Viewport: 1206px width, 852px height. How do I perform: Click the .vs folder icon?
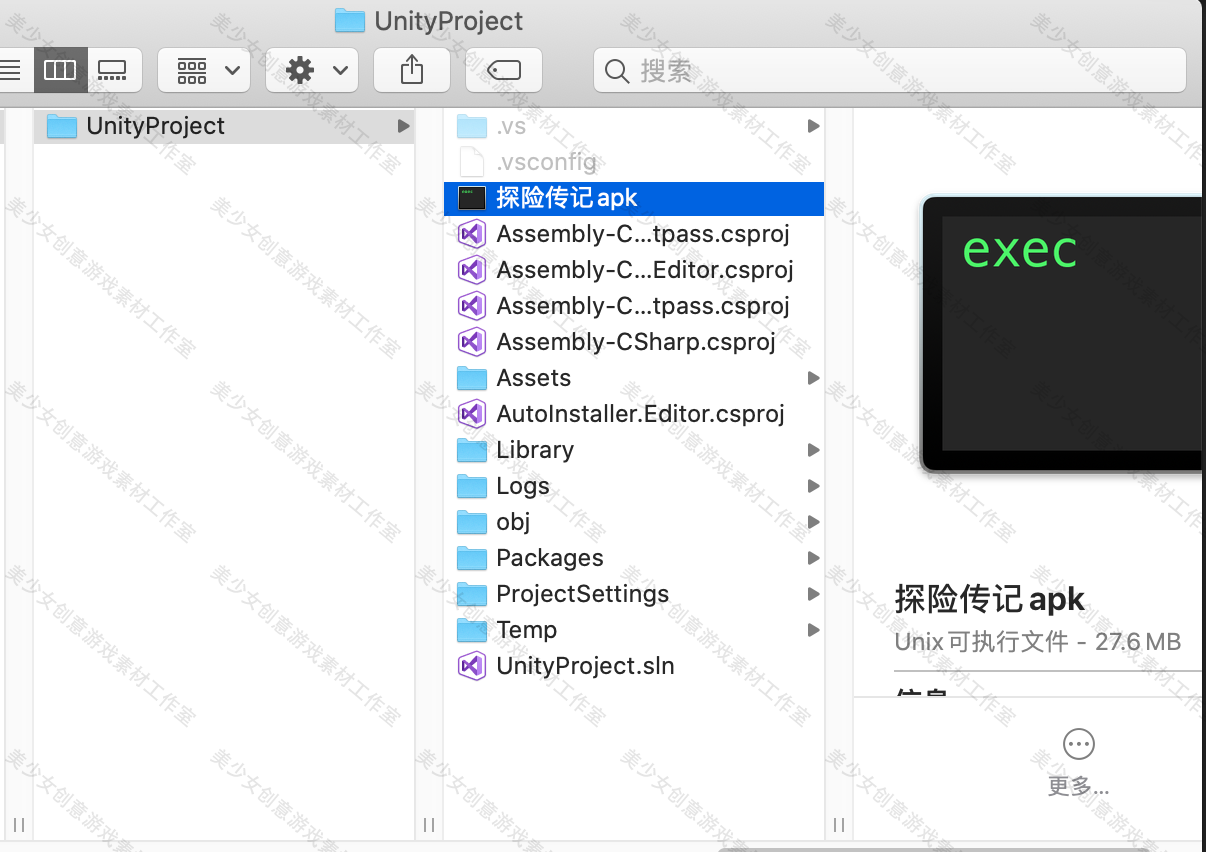point(472,126)
